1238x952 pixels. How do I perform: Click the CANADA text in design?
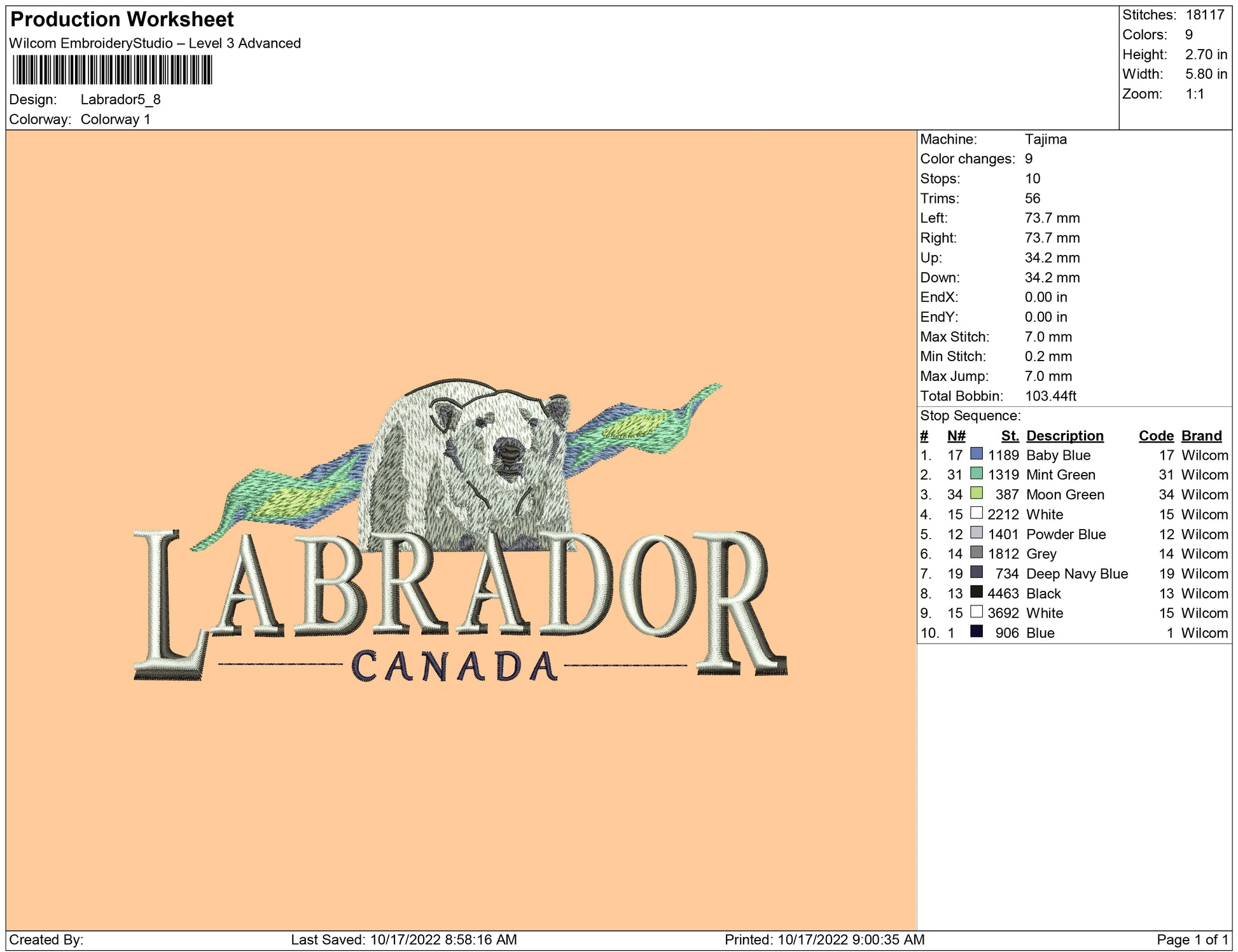tap(454, 666)
